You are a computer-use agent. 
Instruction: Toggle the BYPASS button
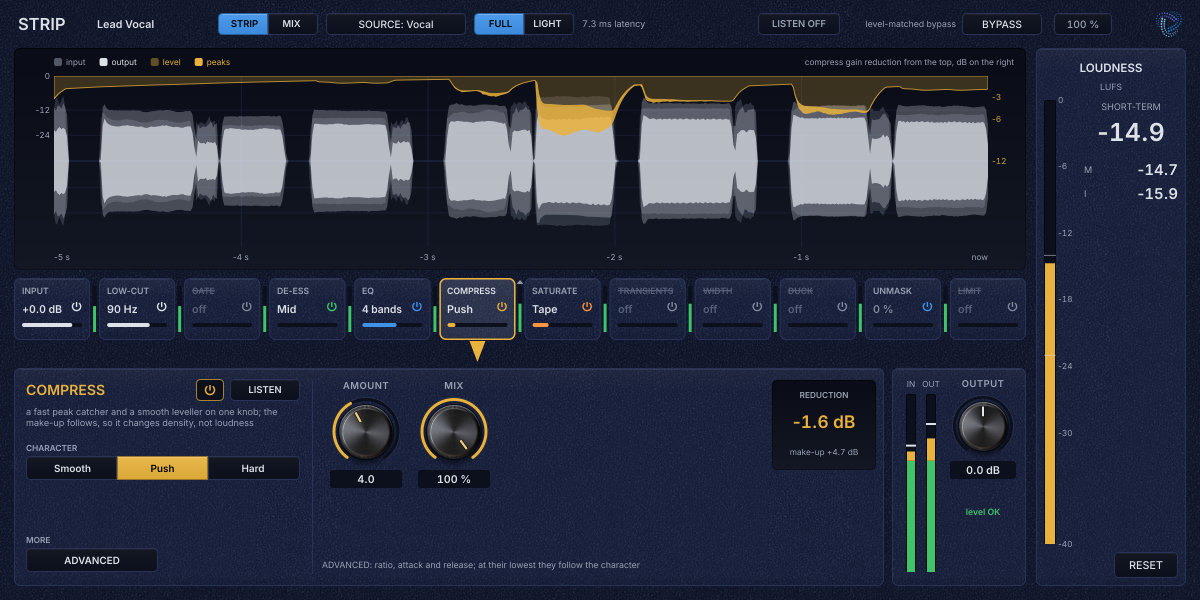[1002, 24]
